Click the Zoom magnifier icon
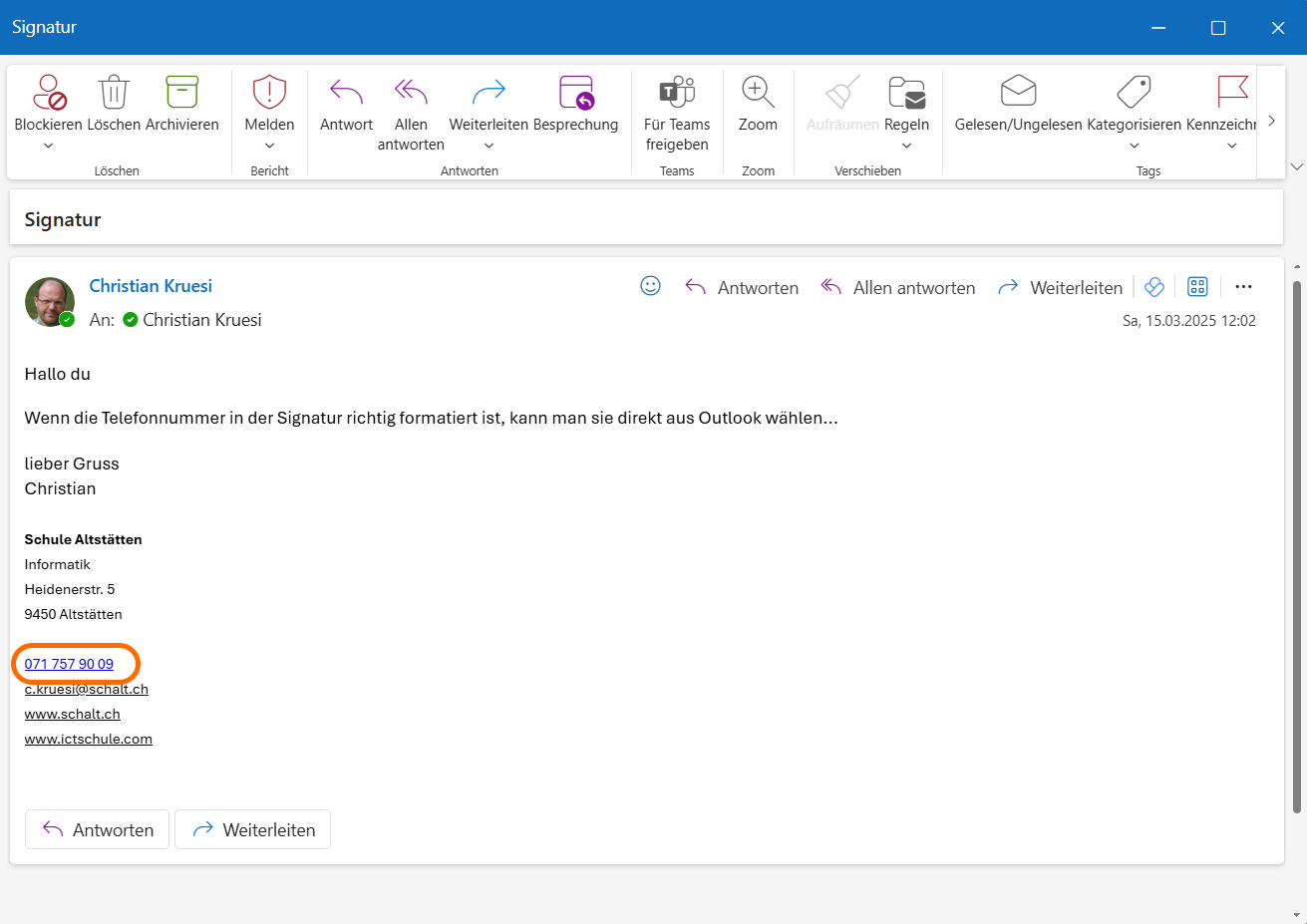1307x924 pixels. tap(758, 92)
